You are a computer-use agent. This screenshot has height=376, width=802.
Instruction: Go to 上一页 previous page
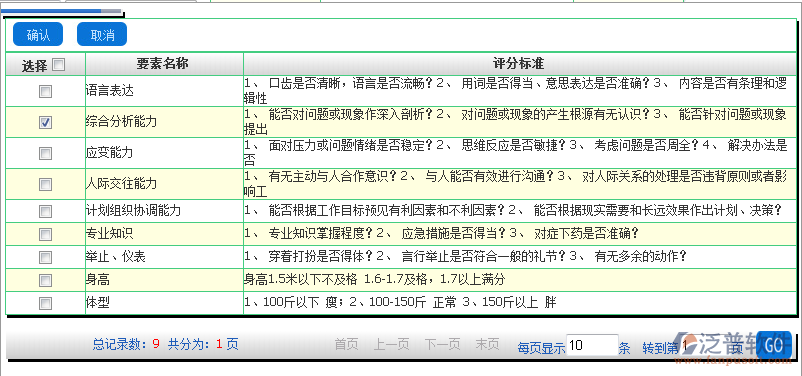391,344
